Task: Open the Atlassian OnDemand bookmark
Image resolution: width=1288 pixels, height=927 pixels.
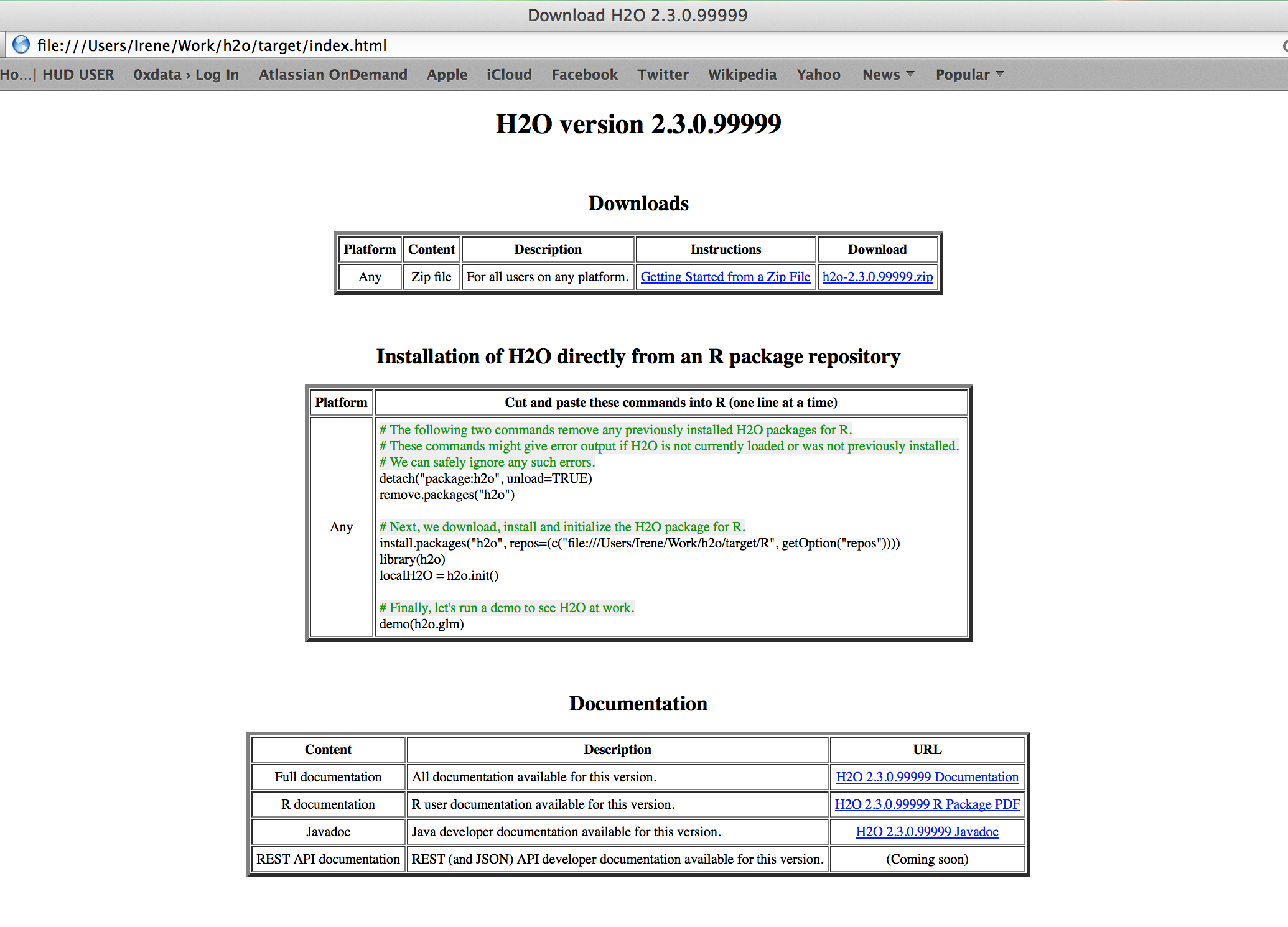Action: click(333, 75)
